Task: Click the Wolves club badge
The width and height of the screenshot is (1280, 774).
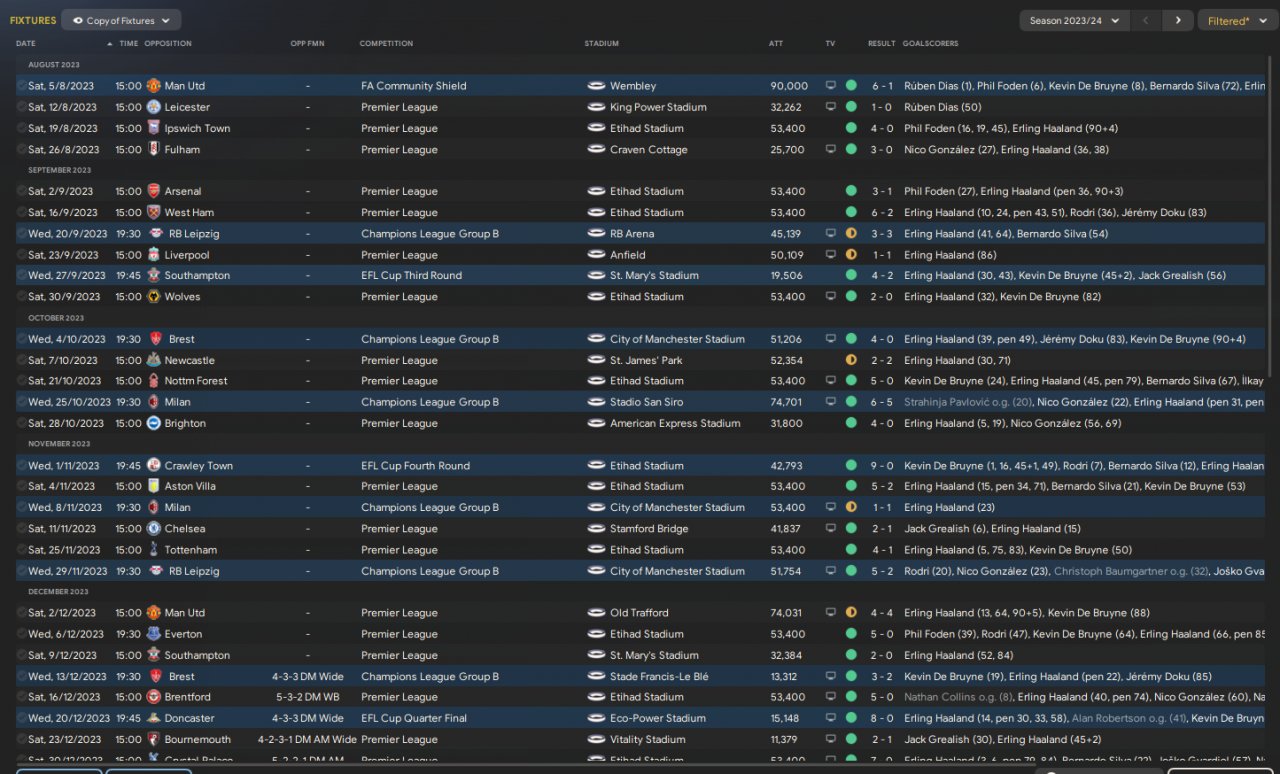Action: click(153, 297)
